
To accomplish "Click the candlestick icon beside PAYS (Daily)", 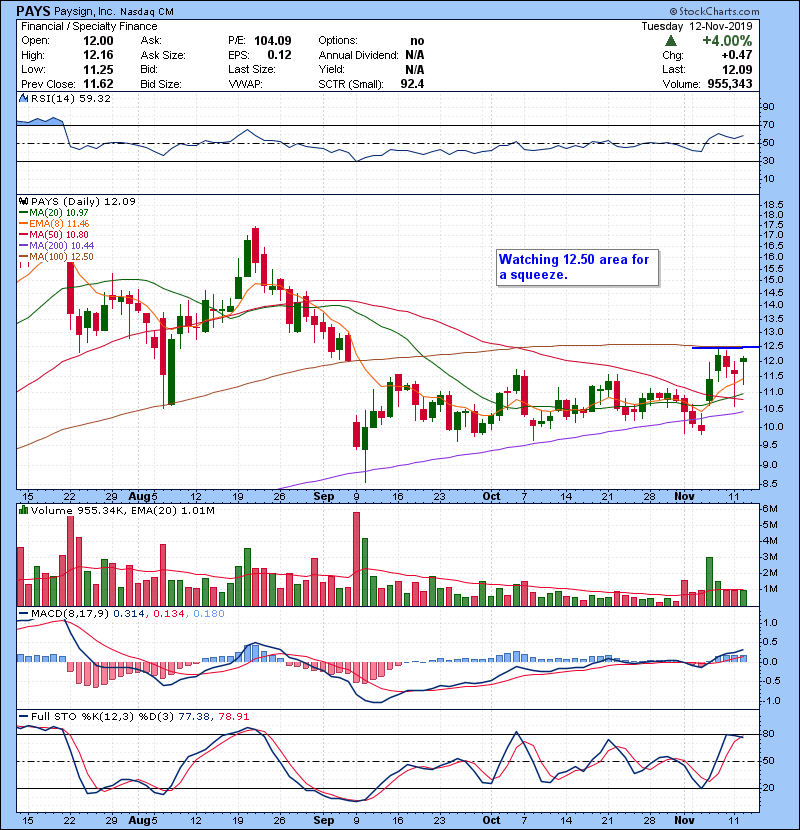I will (23, 202).
